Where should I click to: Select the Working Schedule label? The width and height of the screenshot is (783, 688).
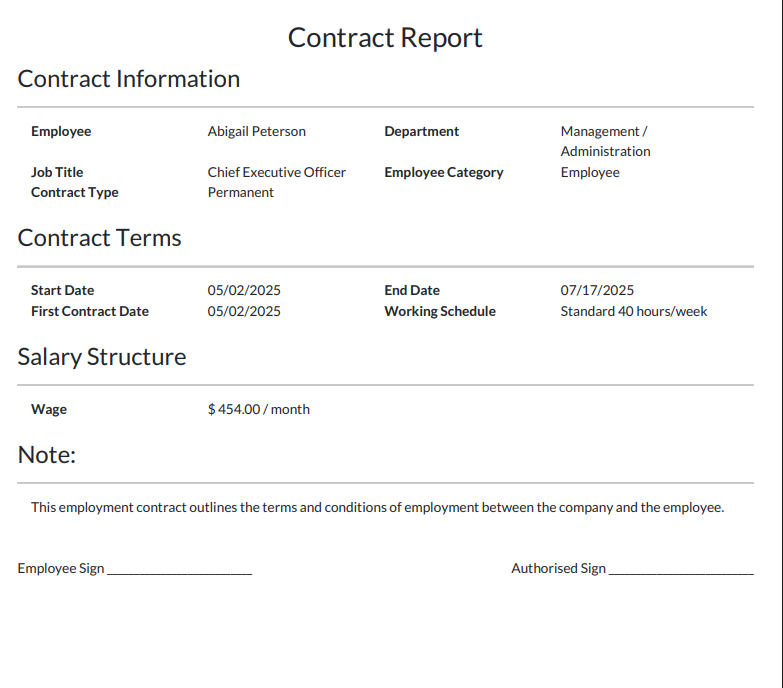(x=440, y=311)
